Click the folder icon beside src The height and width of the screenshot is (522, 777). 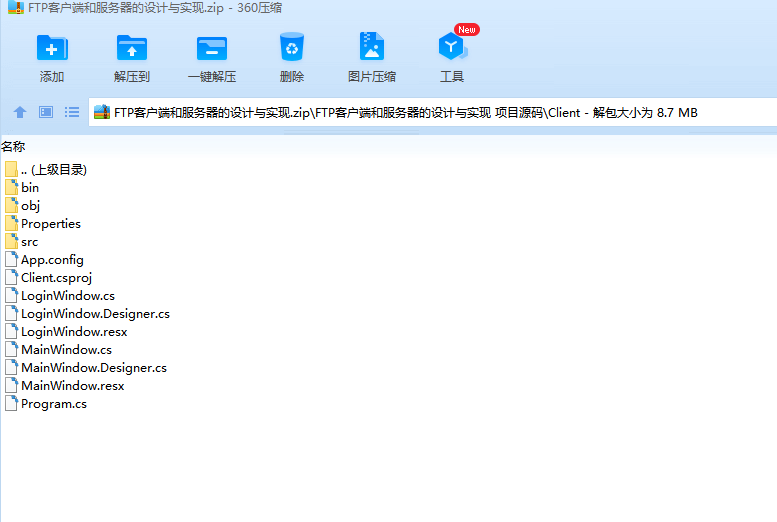(x=11, y=241)
